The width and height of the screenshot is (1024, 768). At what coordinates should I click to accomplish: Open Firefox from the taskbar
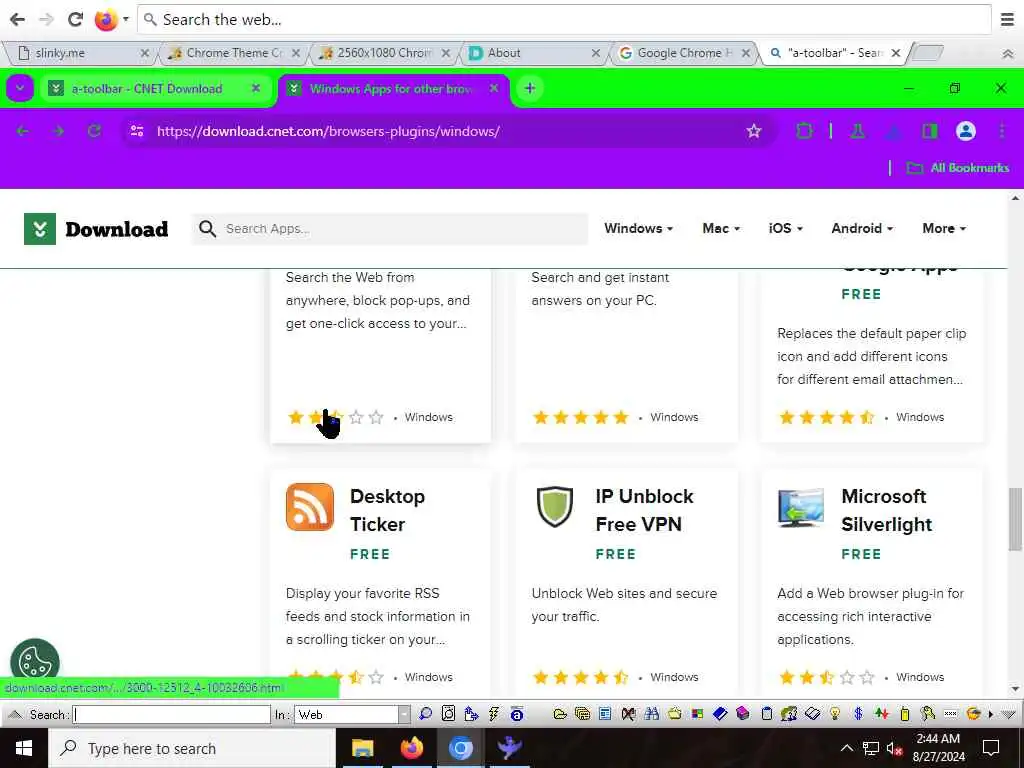click(411, 748)
